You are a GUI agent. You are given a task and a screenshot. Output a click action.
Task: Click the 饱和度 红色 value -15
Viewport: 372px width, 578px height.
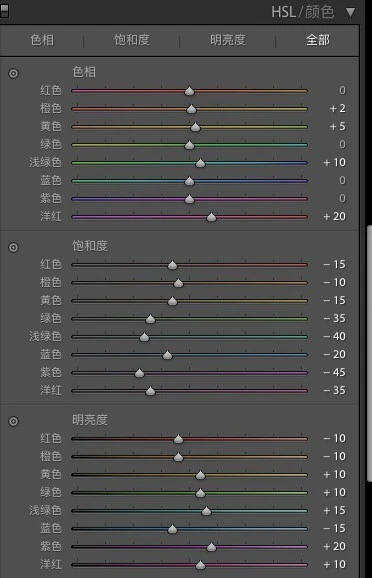(x=334, y=264)
